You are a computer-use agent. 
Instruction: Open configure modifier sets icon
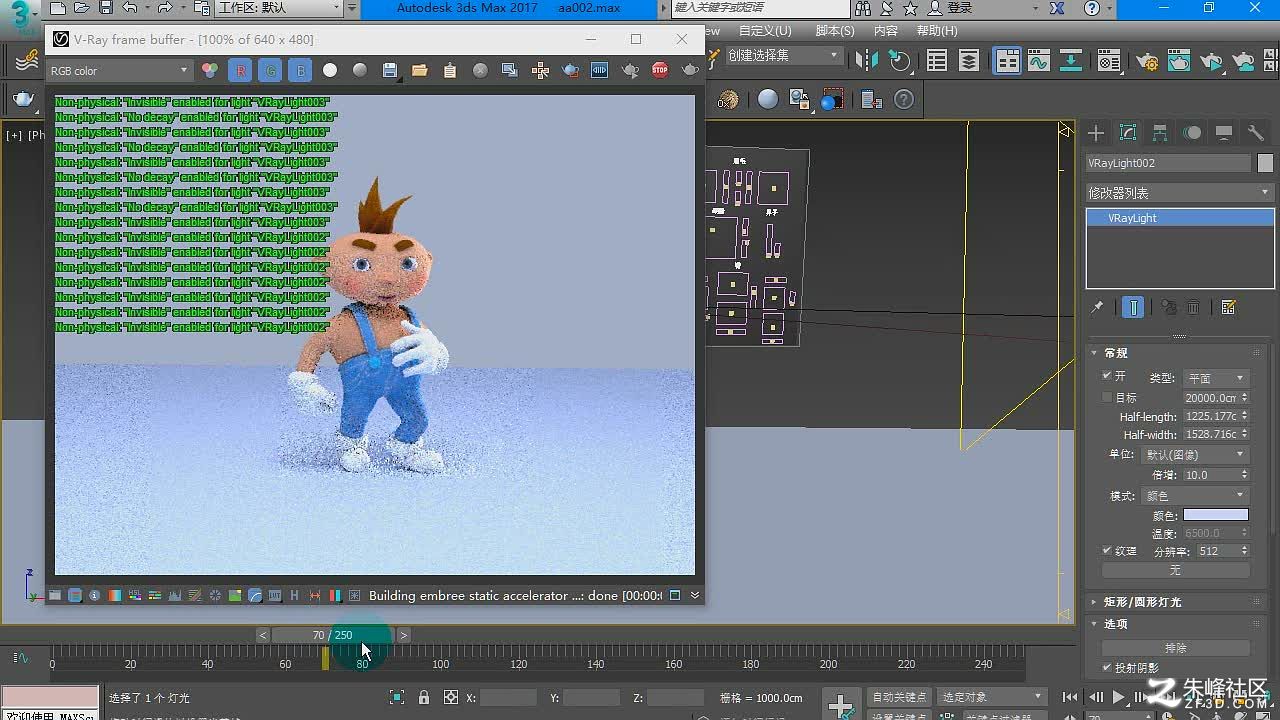[x=1229, y=308]
